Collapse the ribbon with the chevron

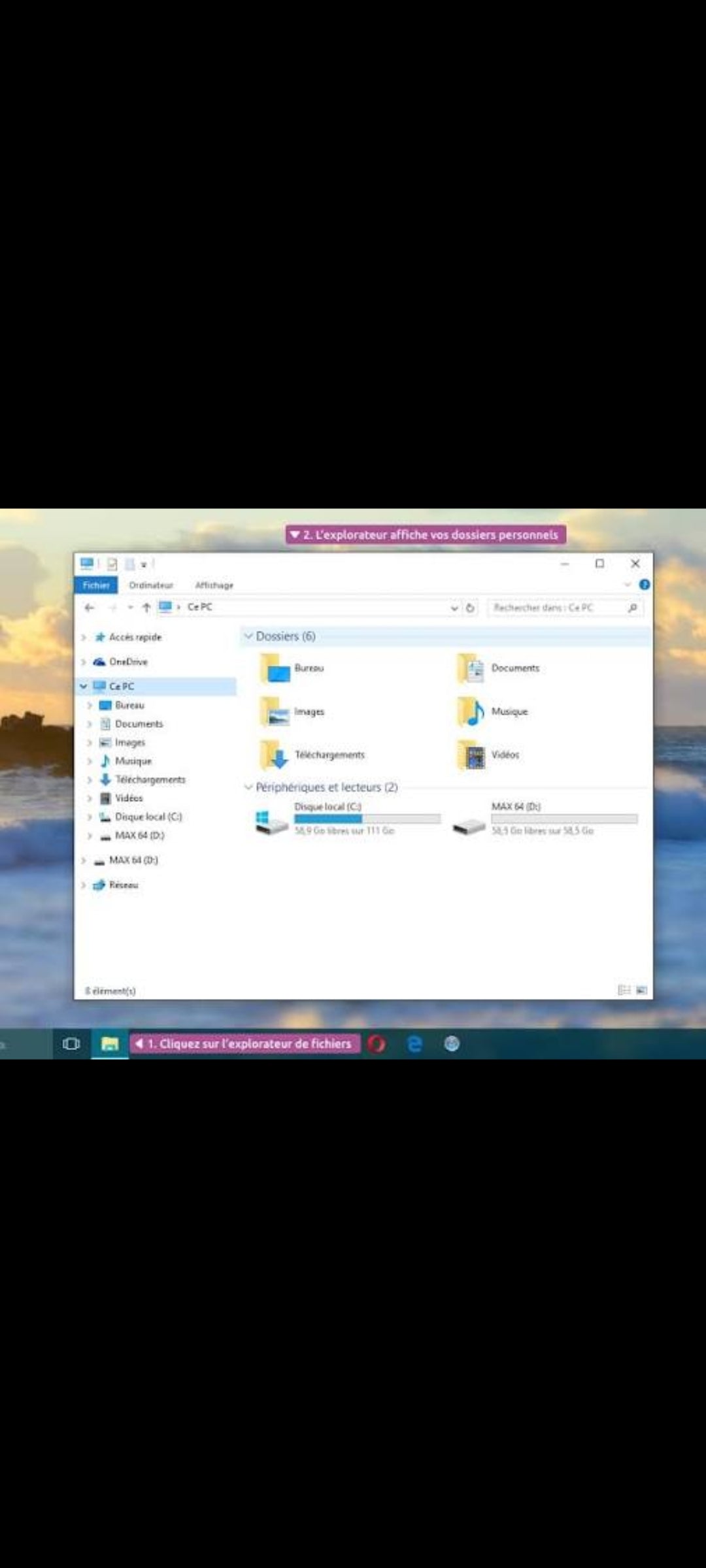[x=628, y=584]
